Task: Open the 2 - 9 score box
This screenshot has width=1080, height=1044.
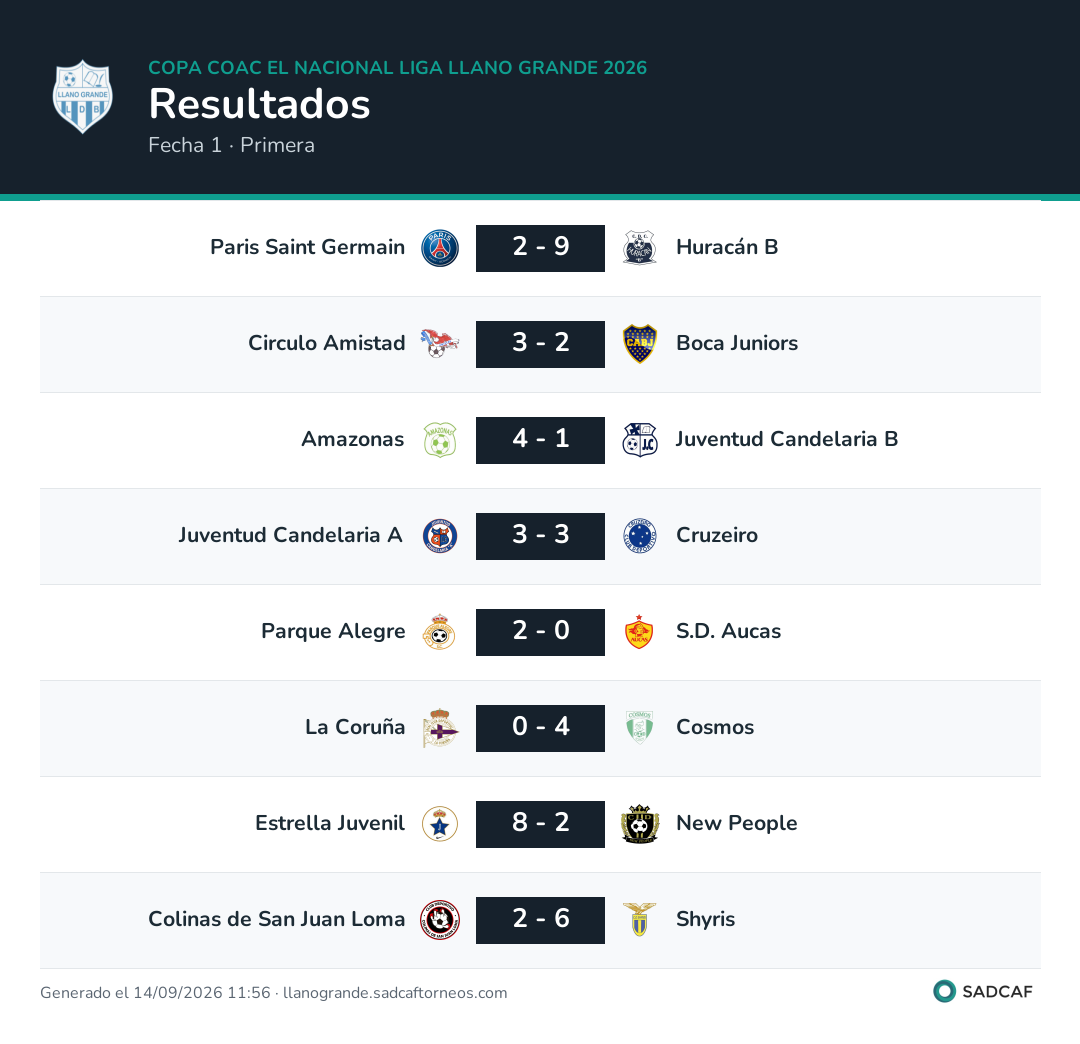Action: (541, 248)
